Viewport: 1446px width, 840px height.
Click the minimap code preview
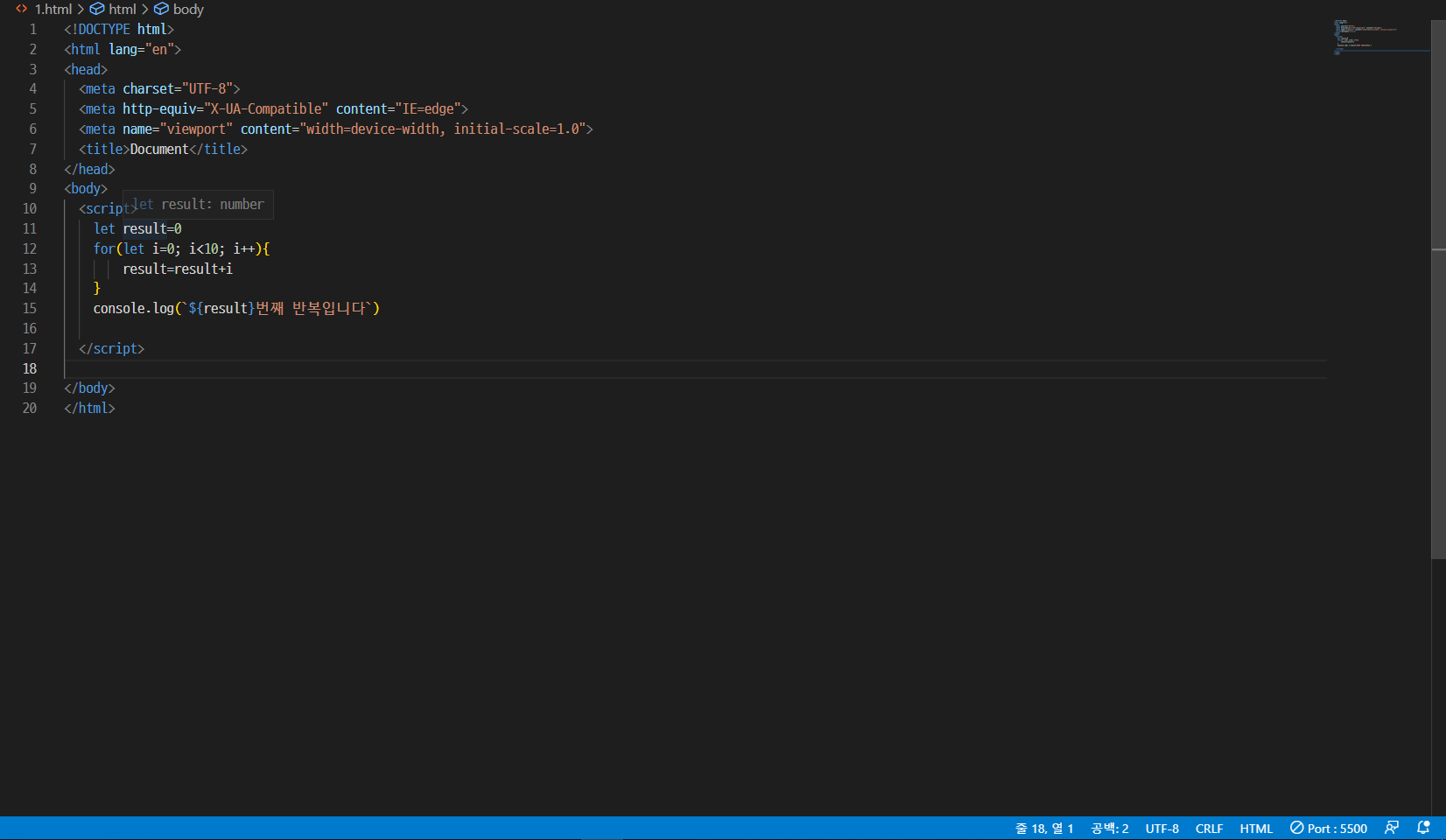click(1365, 37)
